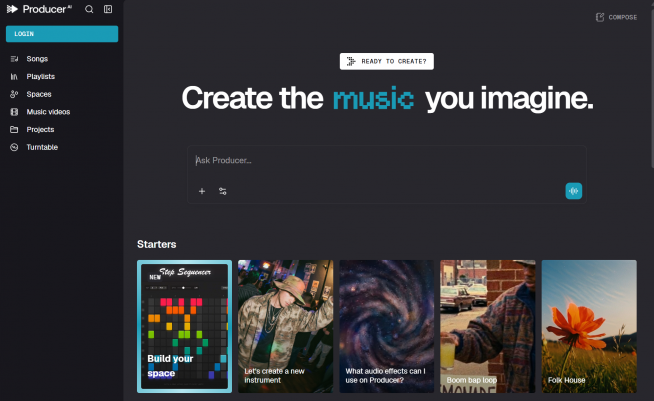Screen dimensions: 654x401
Task: Click the teal voice waveform button
Action: pos(573,191)
